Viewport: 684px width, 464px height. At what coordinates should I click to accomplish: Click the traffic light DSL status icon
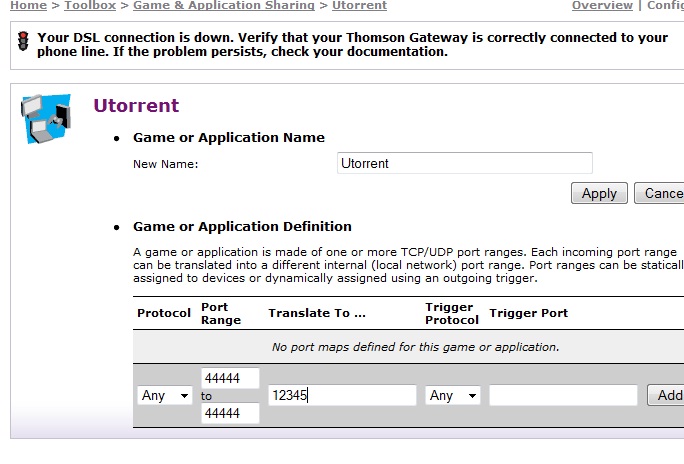click(23, 41)
